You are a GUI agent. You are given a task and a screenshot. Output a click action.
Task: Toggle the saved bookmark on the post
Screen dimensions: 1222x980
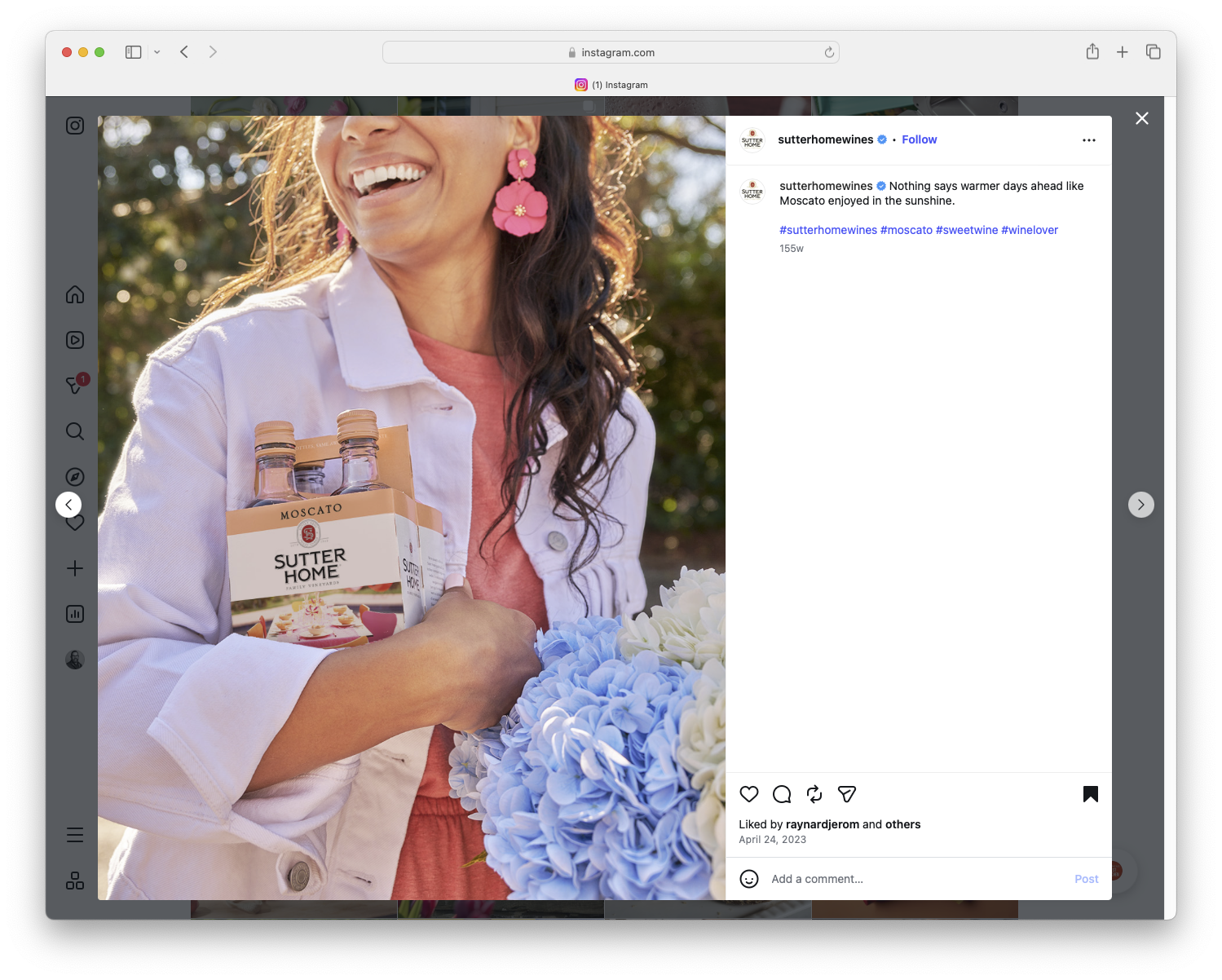[x=1091, y=794]
